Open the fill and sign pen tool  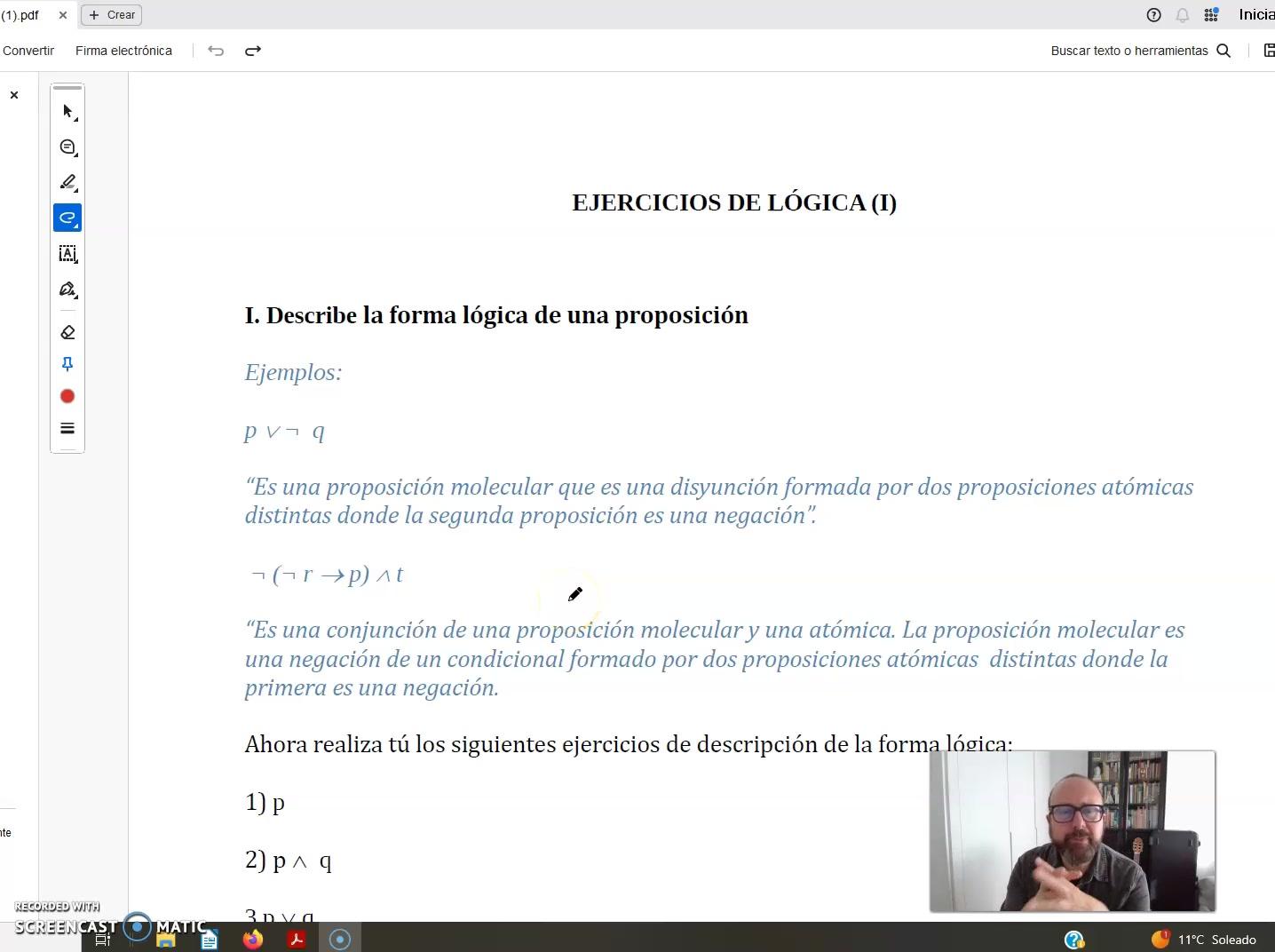point(67,290)
